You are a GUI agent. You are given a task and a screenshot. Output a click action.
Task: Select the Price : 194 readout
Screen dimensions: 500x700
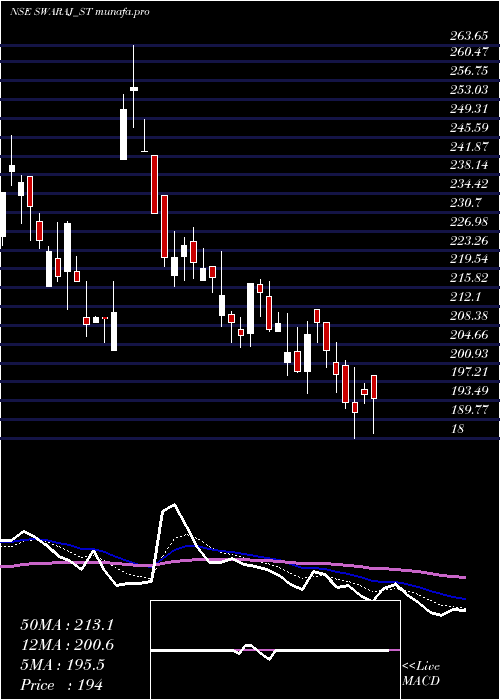click(x=62, y=685)
